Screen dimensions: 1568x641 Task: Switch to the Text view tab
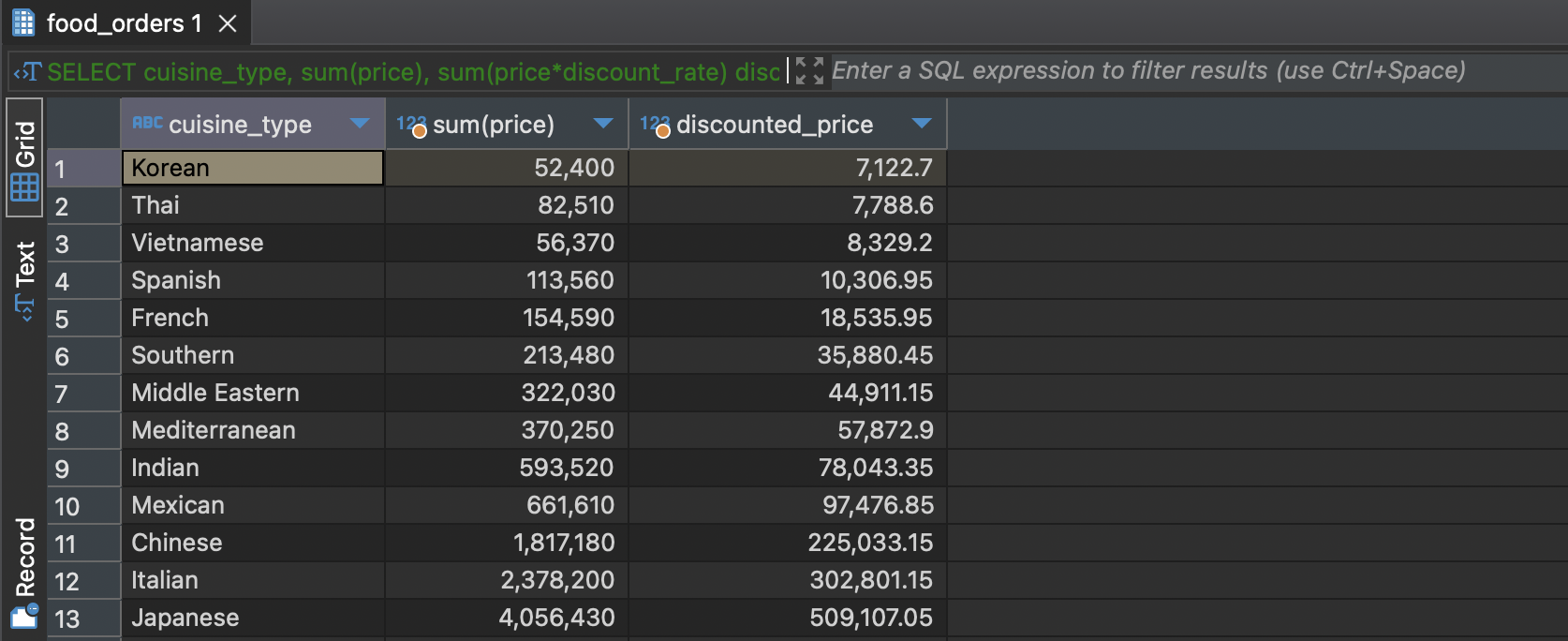tap(25, 280)
